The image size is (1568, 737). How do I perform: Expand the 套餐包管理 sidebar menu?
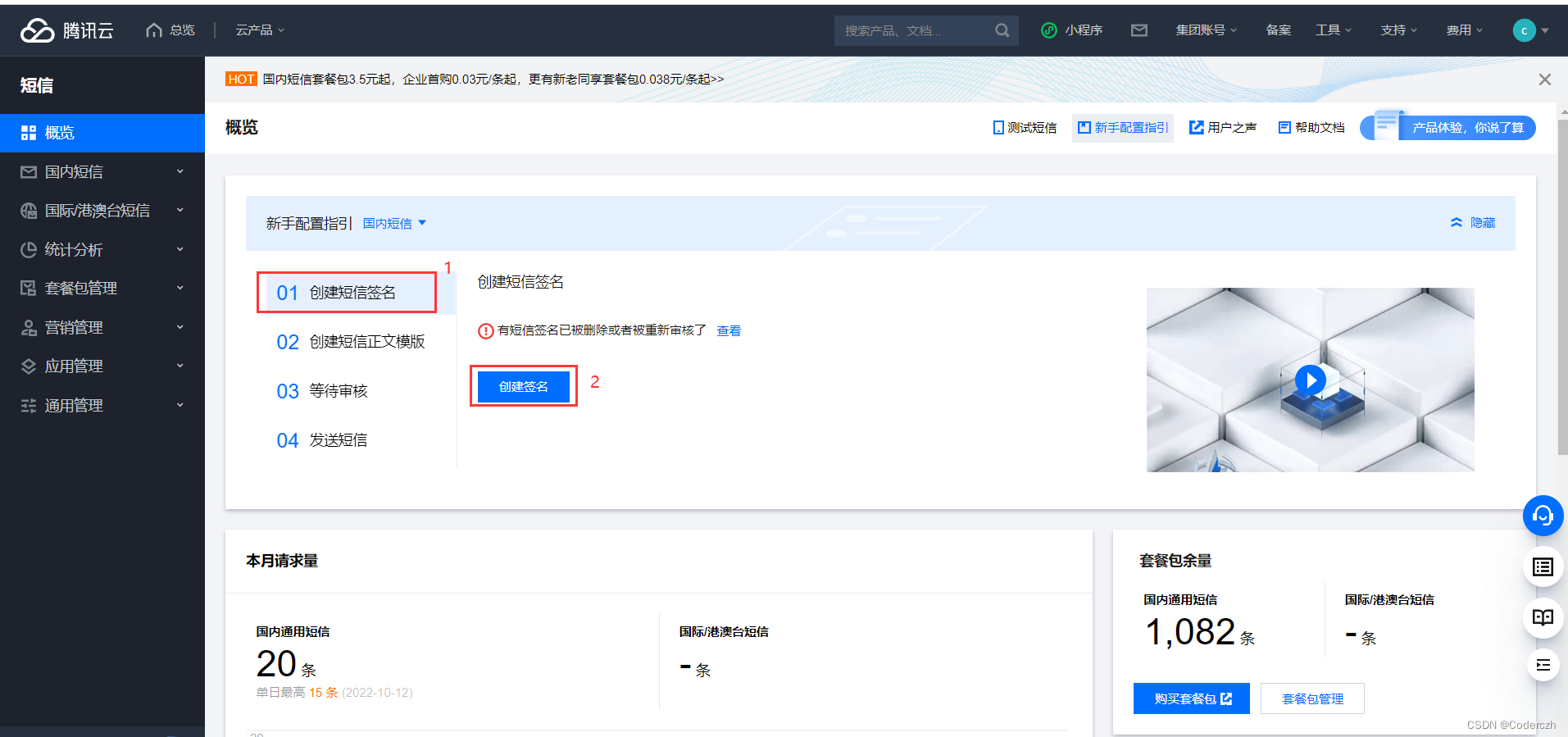point(180,288)
